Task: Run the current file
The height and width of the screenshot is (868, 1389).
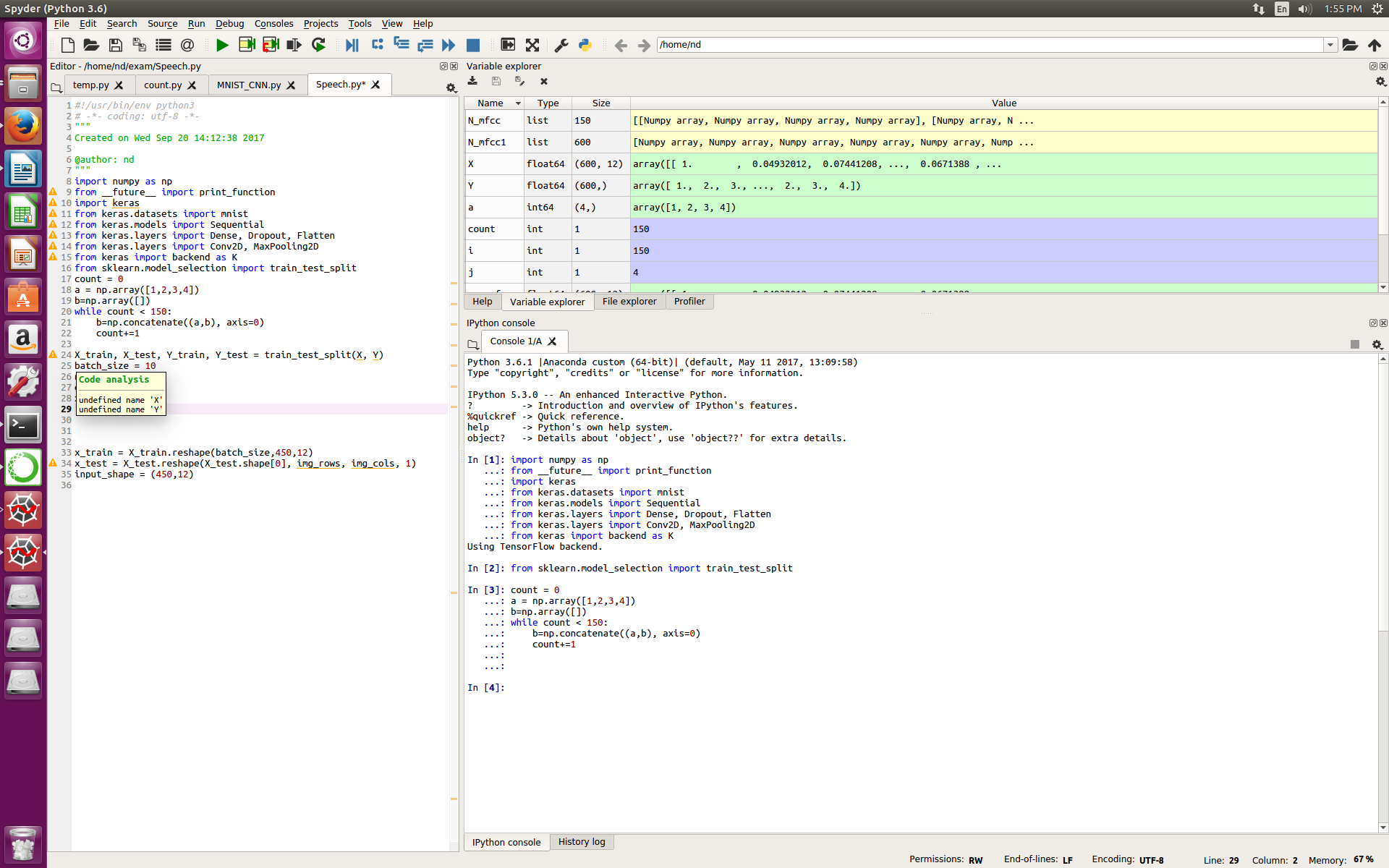Action: [x=222, y=45]
